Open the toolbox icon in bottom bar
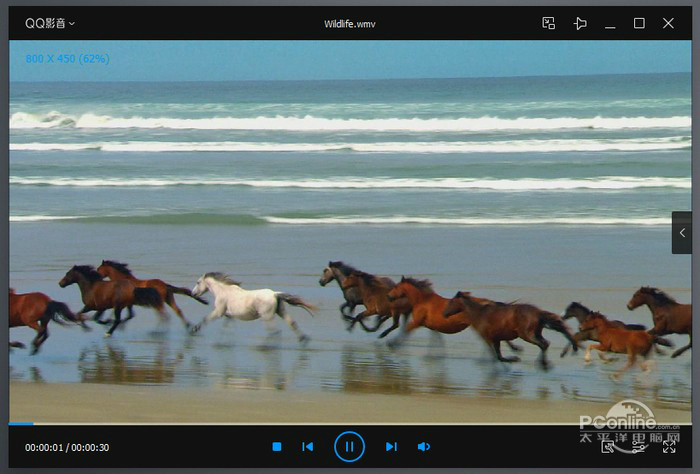Image resolution: width=700 pixels, height=474 pixels. [x=608, y=446]
